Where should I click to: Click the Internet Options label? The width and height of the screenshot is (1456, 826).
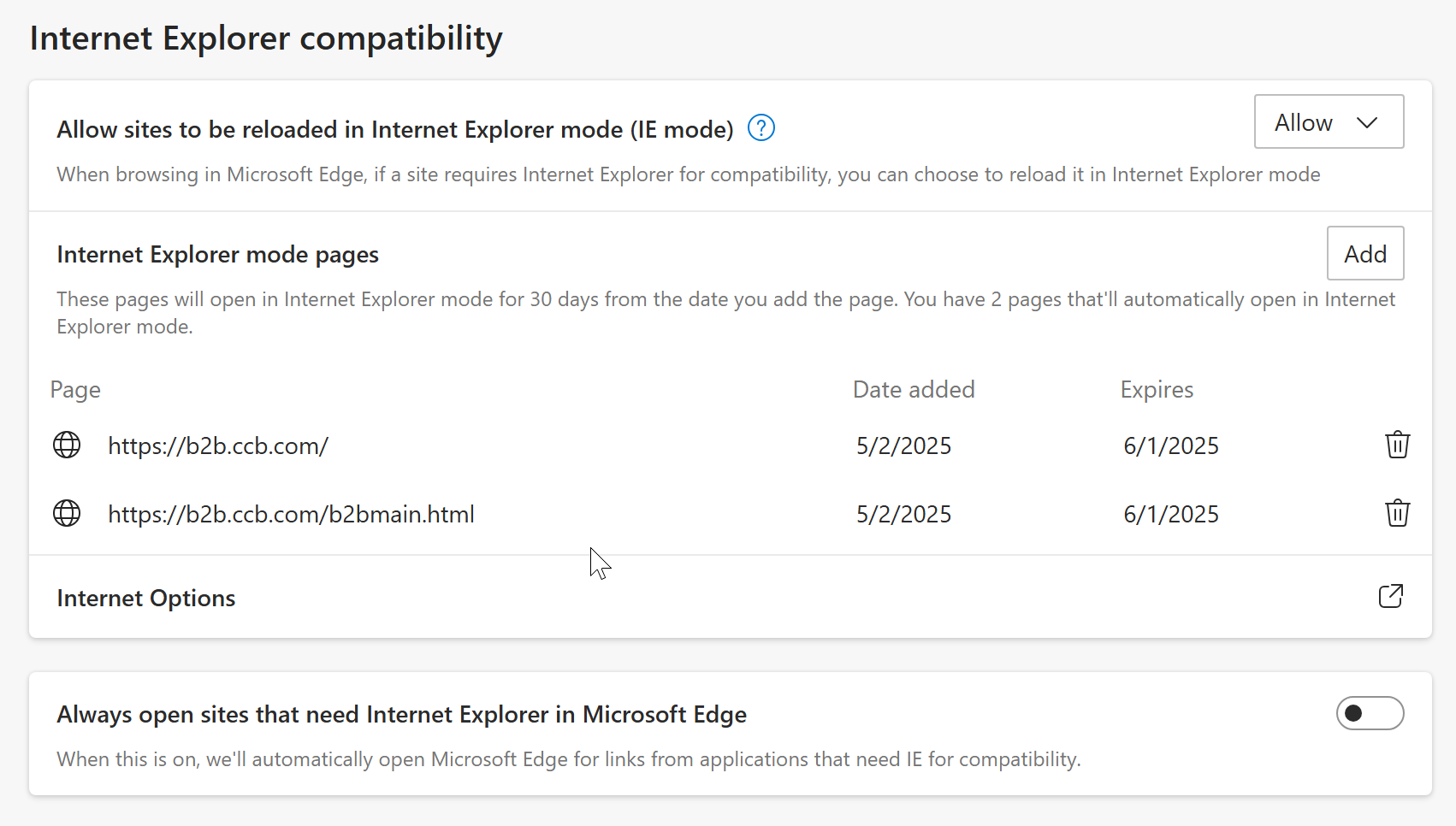[x=146, y=599]
